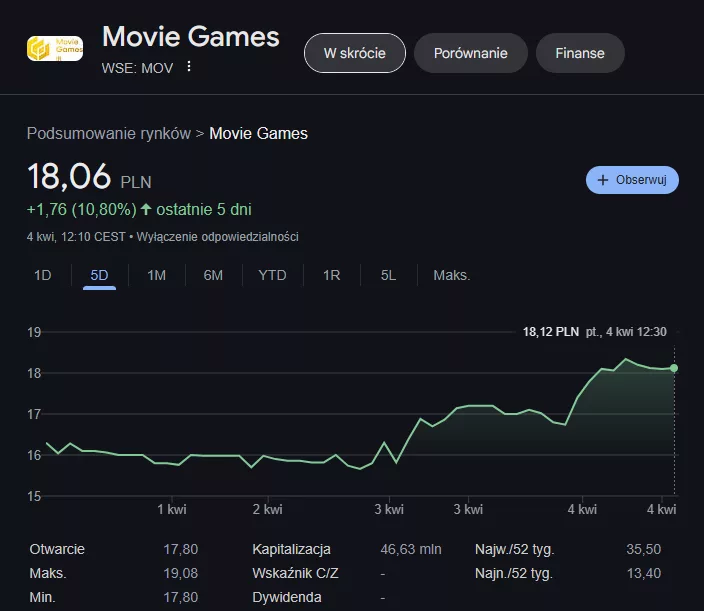
Task: Show the YTD chart range
Action: (x=272, y=275)
